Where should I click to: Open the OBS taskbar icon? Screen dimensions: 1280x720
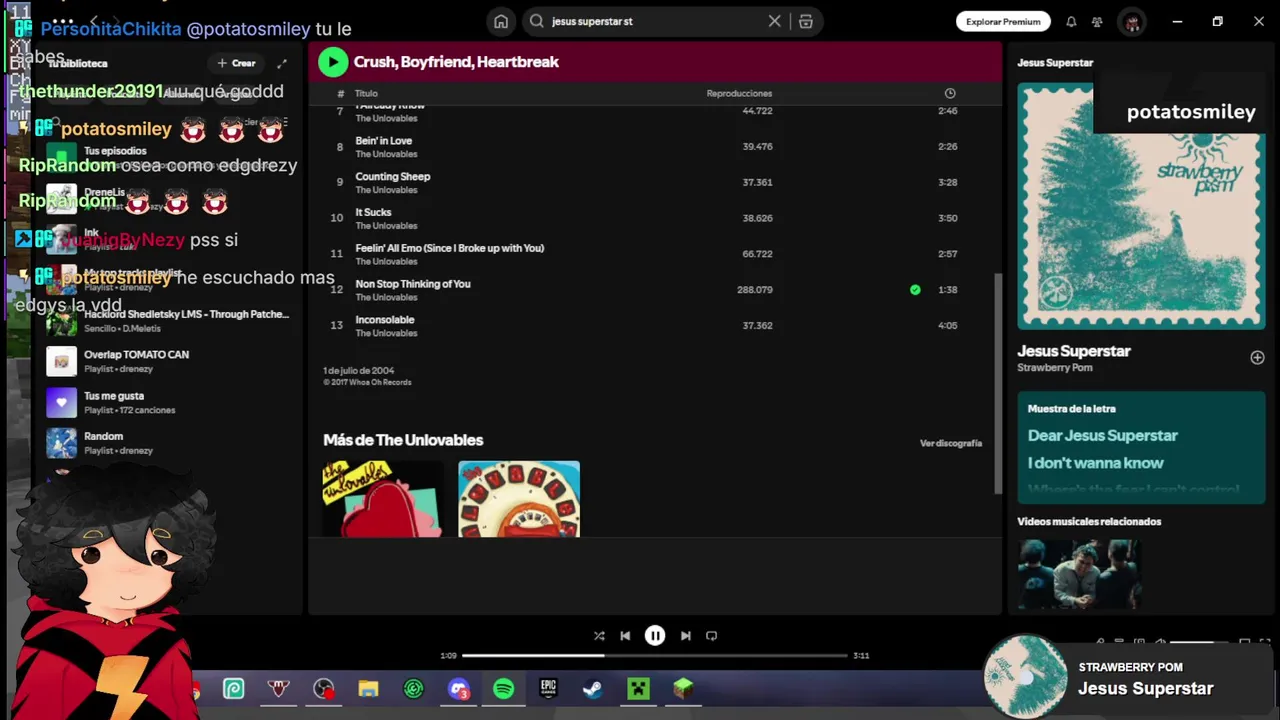323,689
